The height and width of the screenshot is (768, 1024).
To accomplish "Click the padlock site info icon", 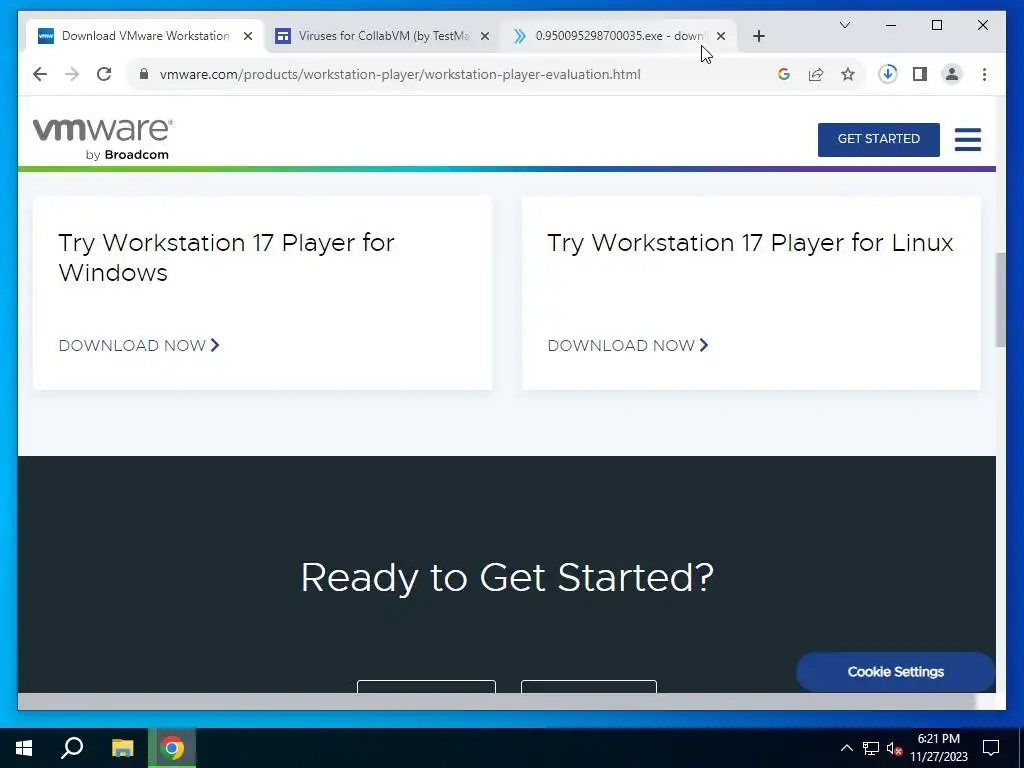I will click(x=144, y=74).
